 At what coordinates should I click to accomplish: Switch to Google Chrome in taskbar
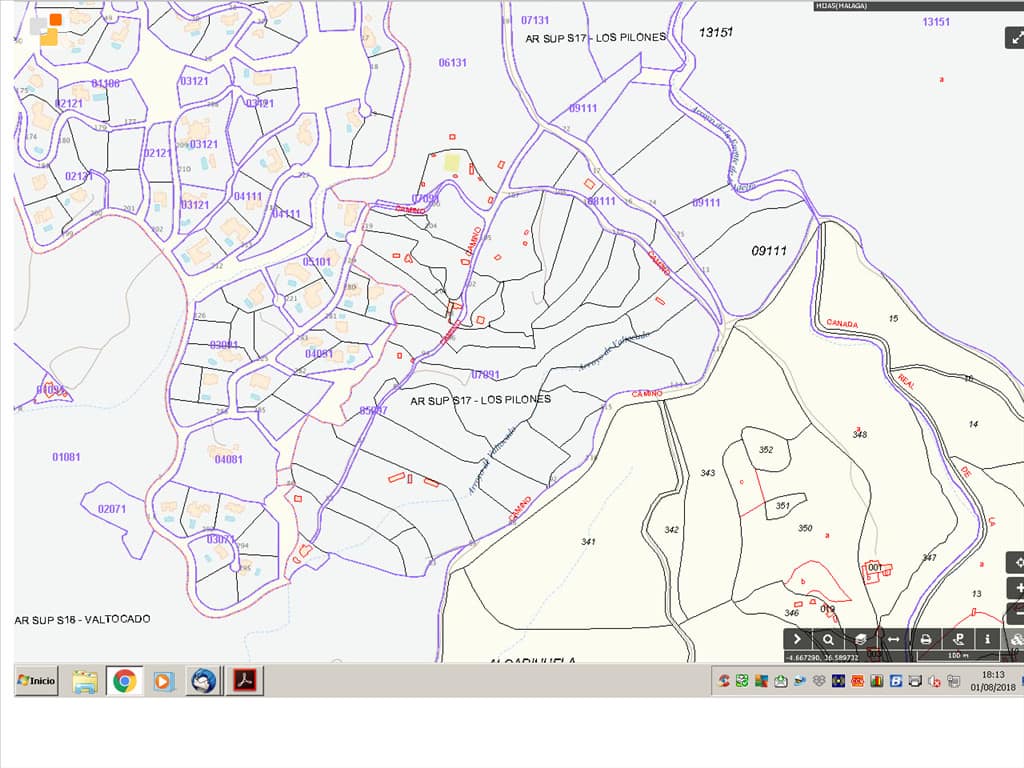click(124, 681)
